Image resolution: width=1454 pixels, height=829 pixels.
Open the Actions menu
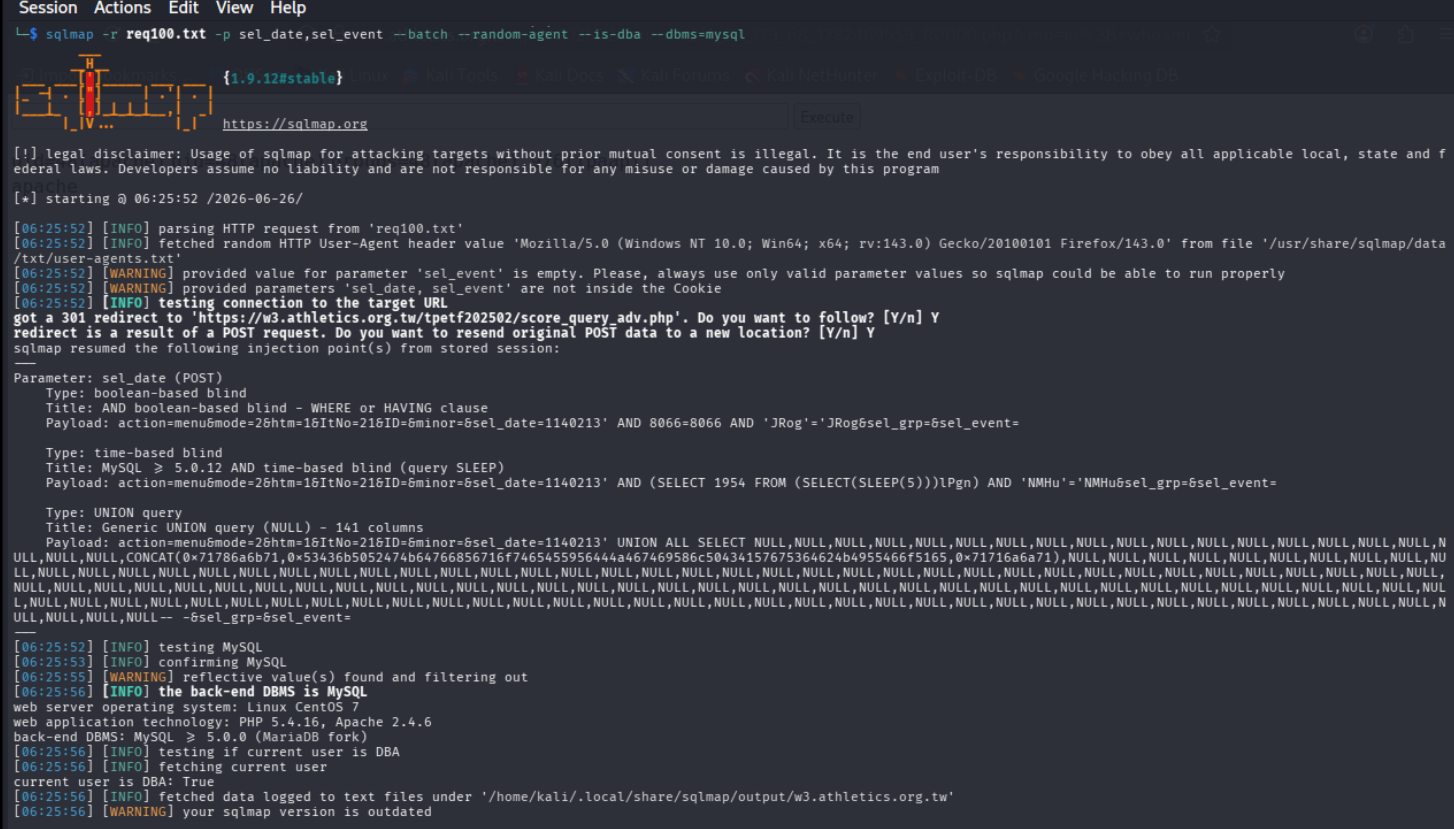click(x=122, y=8)
